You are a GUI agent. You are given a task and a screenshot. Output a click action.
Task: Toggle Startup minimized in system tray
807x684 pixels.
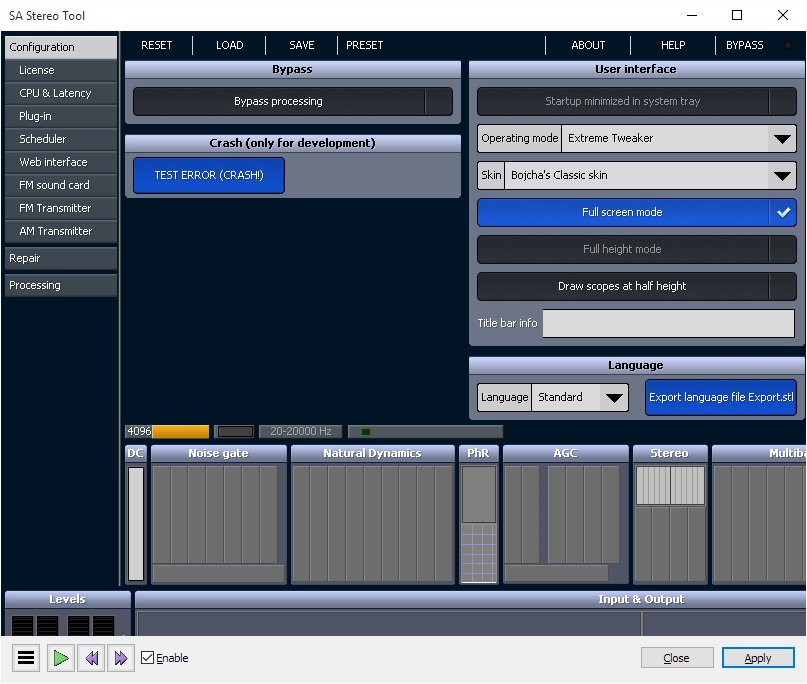(x=637, y=101)
